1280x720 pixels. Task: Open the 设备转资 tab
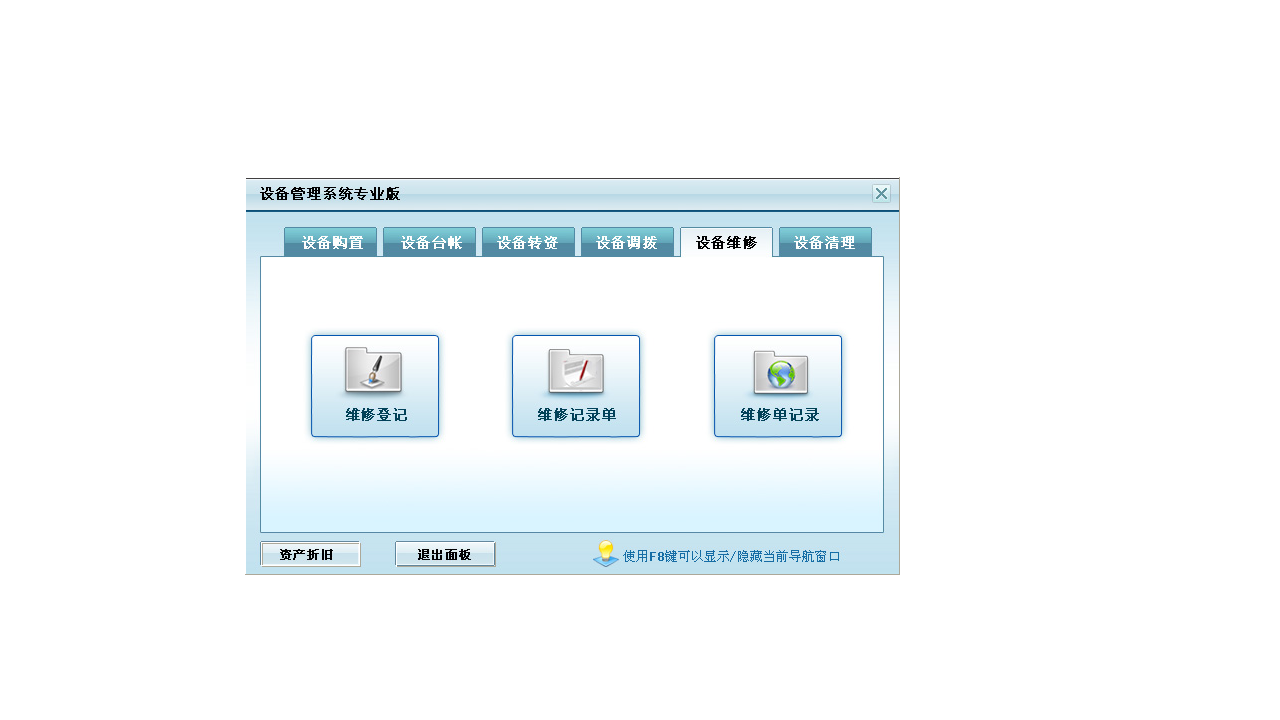(x=528, y=241)
